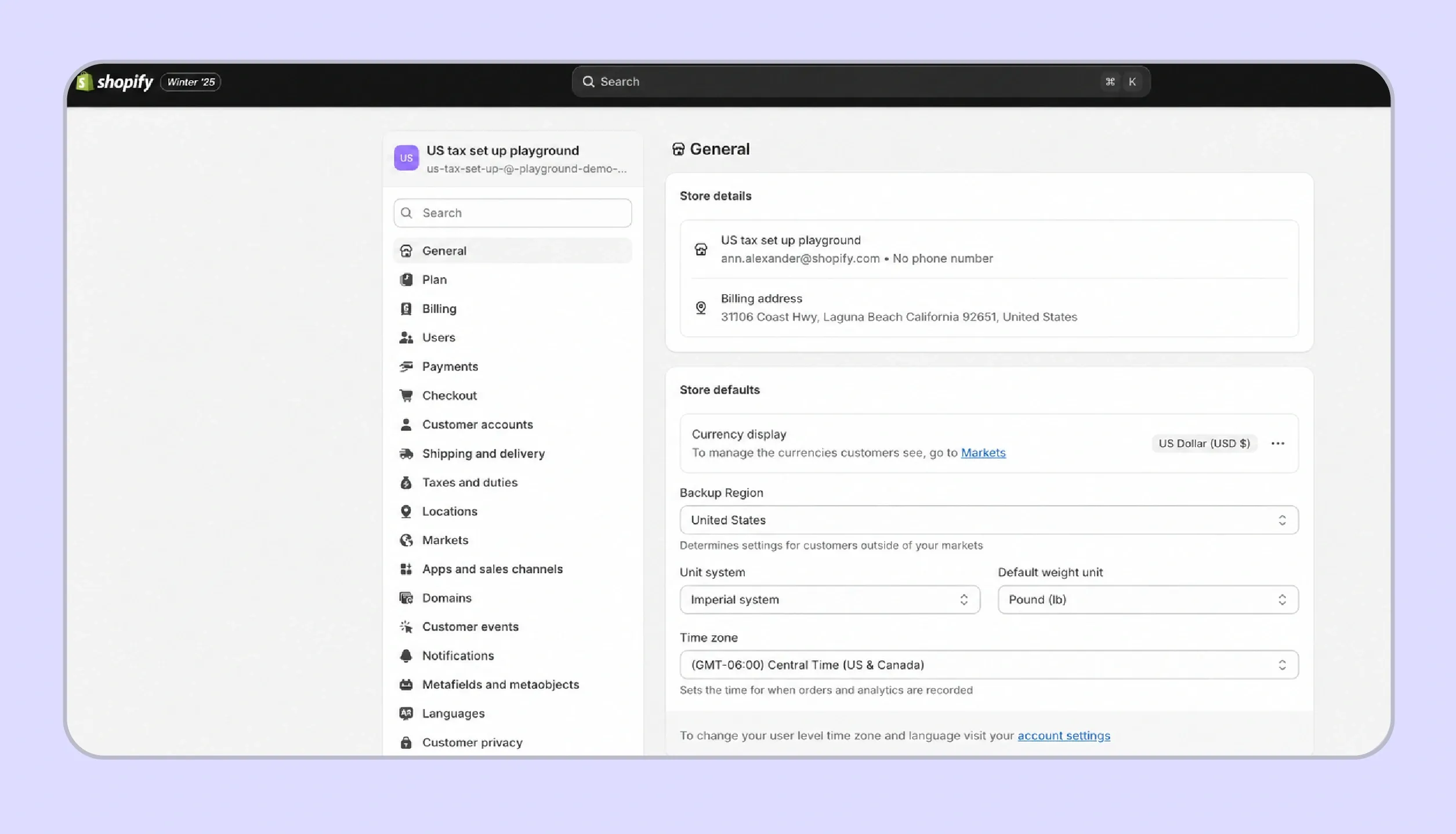Click the Plan icon in sidebar

(x=406, y=280)
